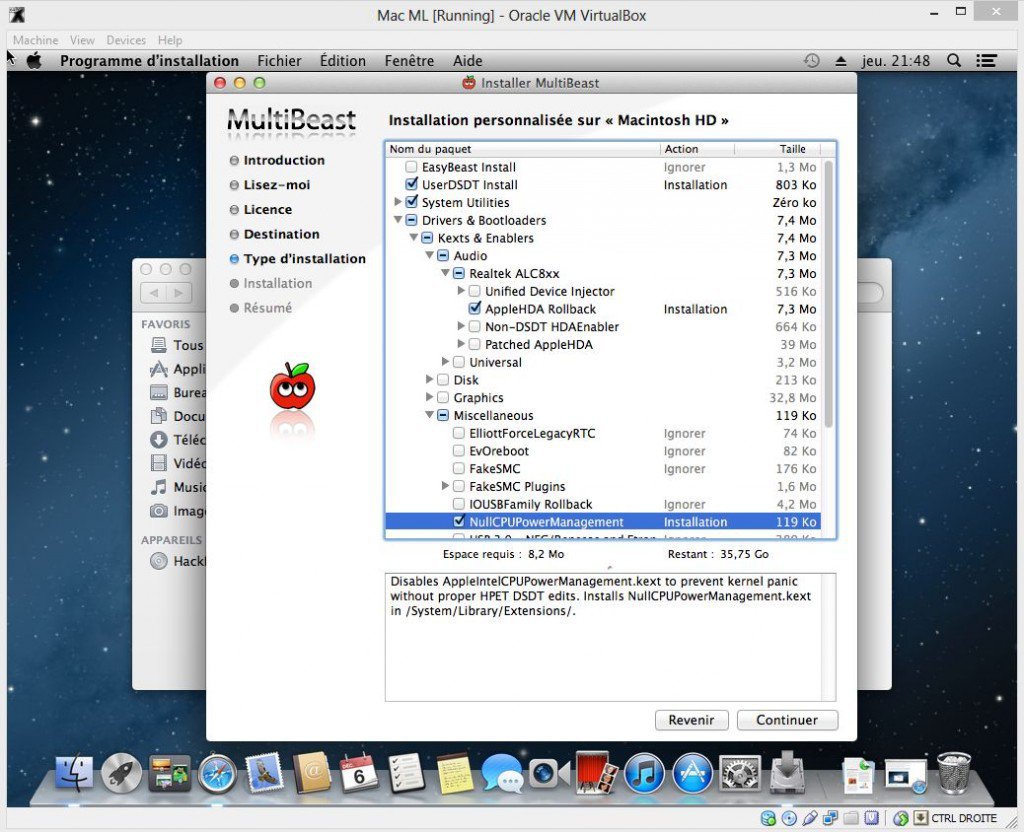Check the EasyBeast Install checkbox
Viewport: 1024px width, 832px height.
[x=411, y=167]
